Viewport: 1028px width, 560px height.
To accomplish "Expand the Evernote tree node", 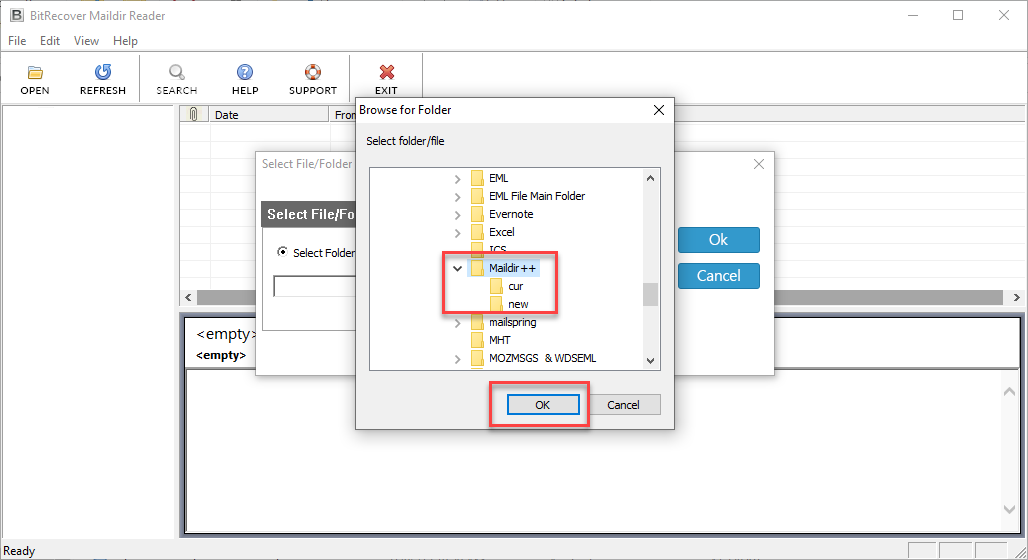I will tap(458, 214).
